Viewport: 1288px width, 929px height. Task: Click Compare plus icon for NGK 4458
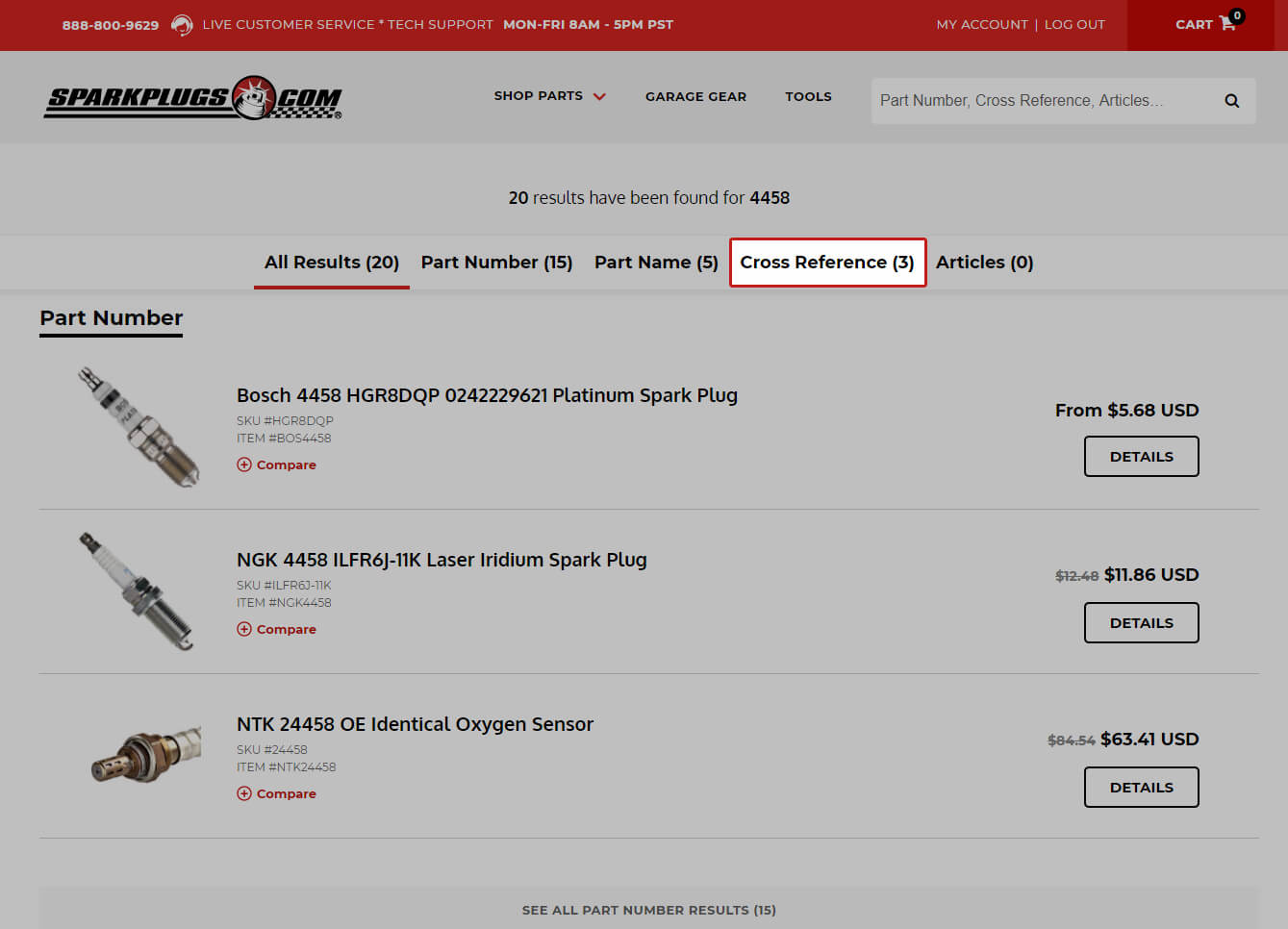point(244,629)
